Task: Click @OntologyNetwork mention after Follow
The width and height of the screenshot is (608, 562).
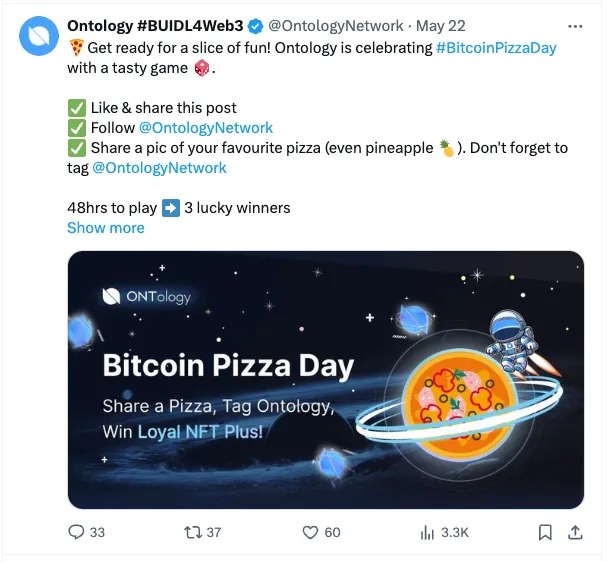Action: click(x=205, y=128)
